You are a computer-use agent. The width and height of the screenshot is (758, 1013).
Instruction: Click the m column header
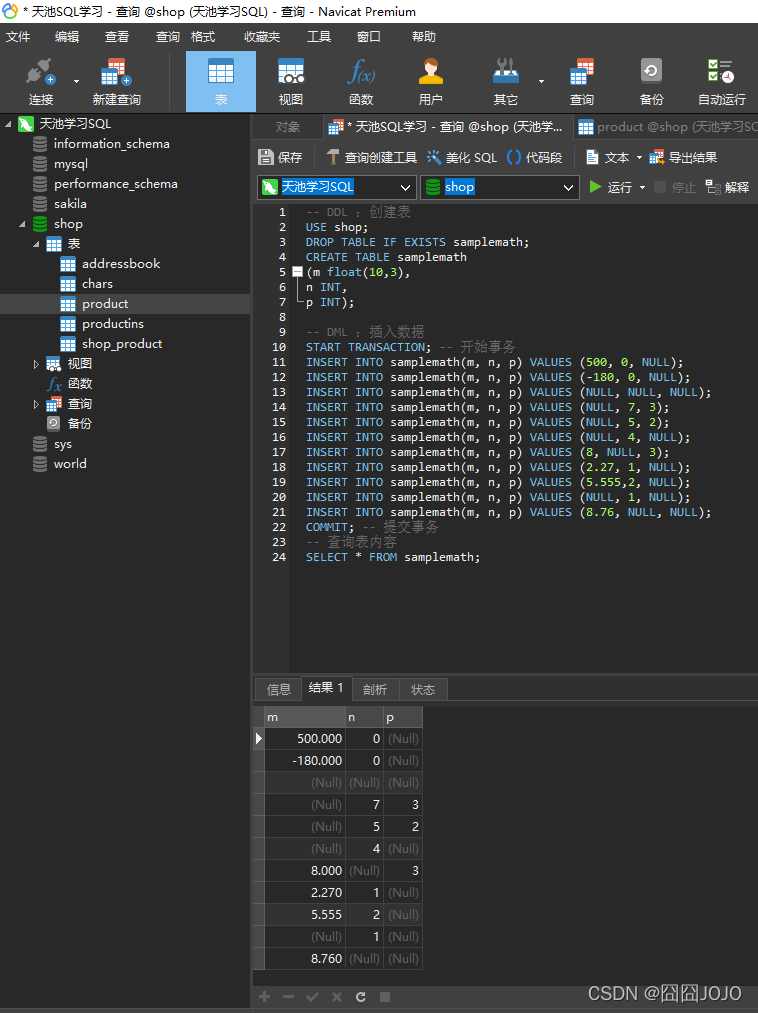click(x=305, y=717)
